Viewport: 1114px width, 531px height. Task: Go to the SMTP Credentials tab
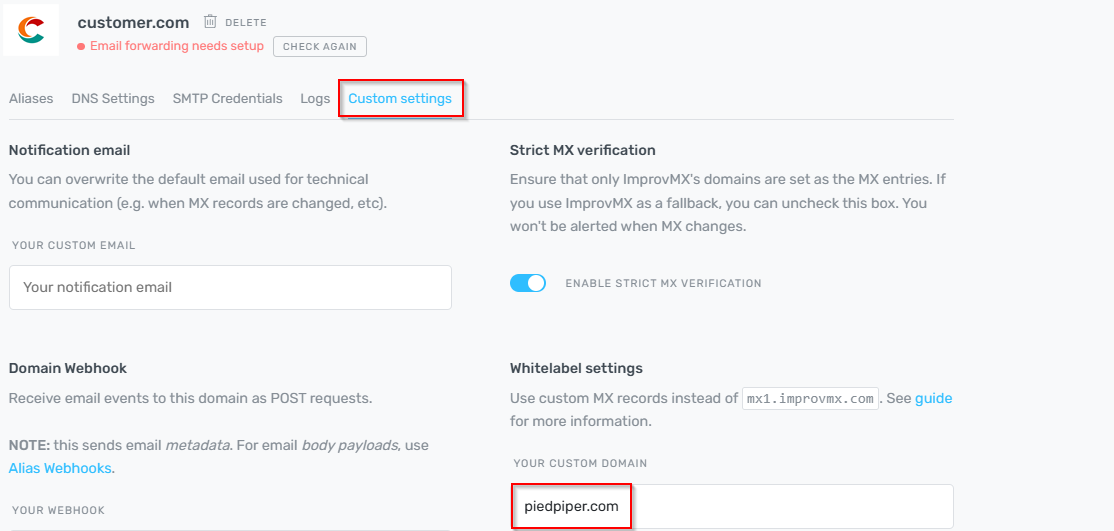[227, 99]
